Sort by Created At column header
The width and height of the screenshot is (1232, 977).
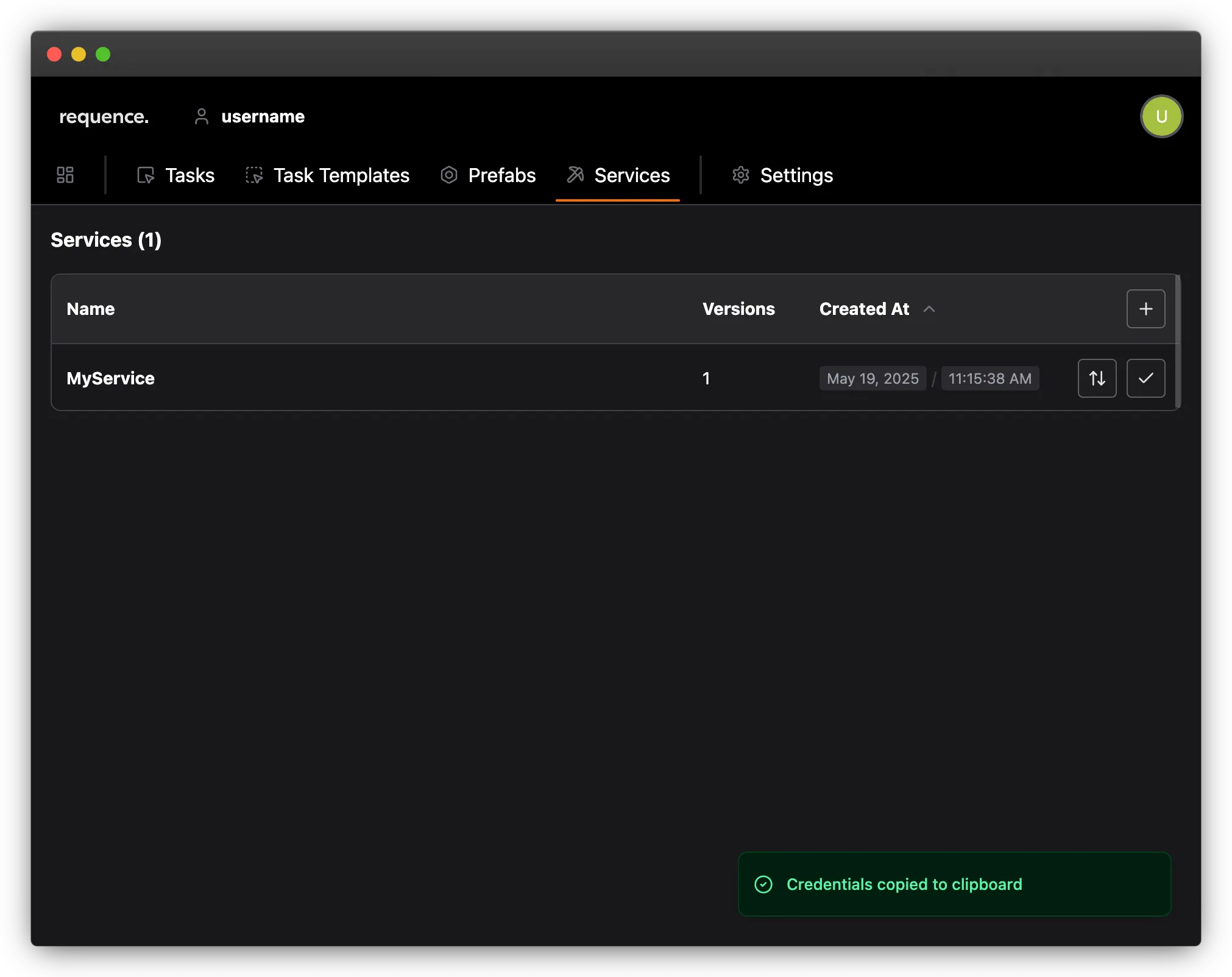864,309
